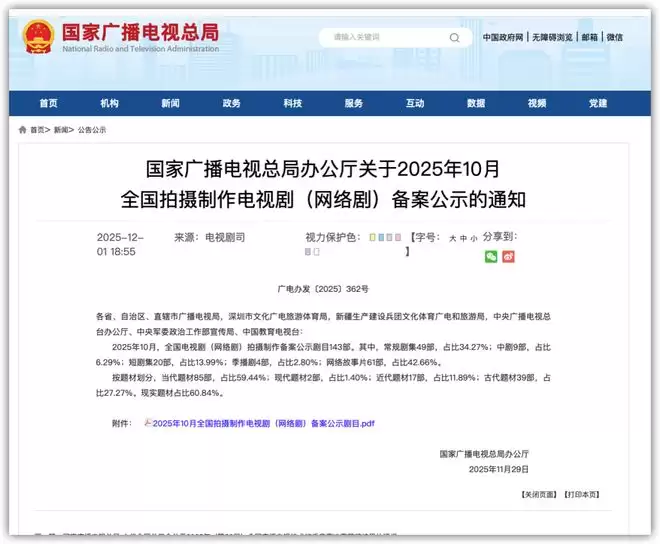Viewport: 660px width, 544px height.
Task: Click the 关闭页面 link
Action: tap(538, 494)
